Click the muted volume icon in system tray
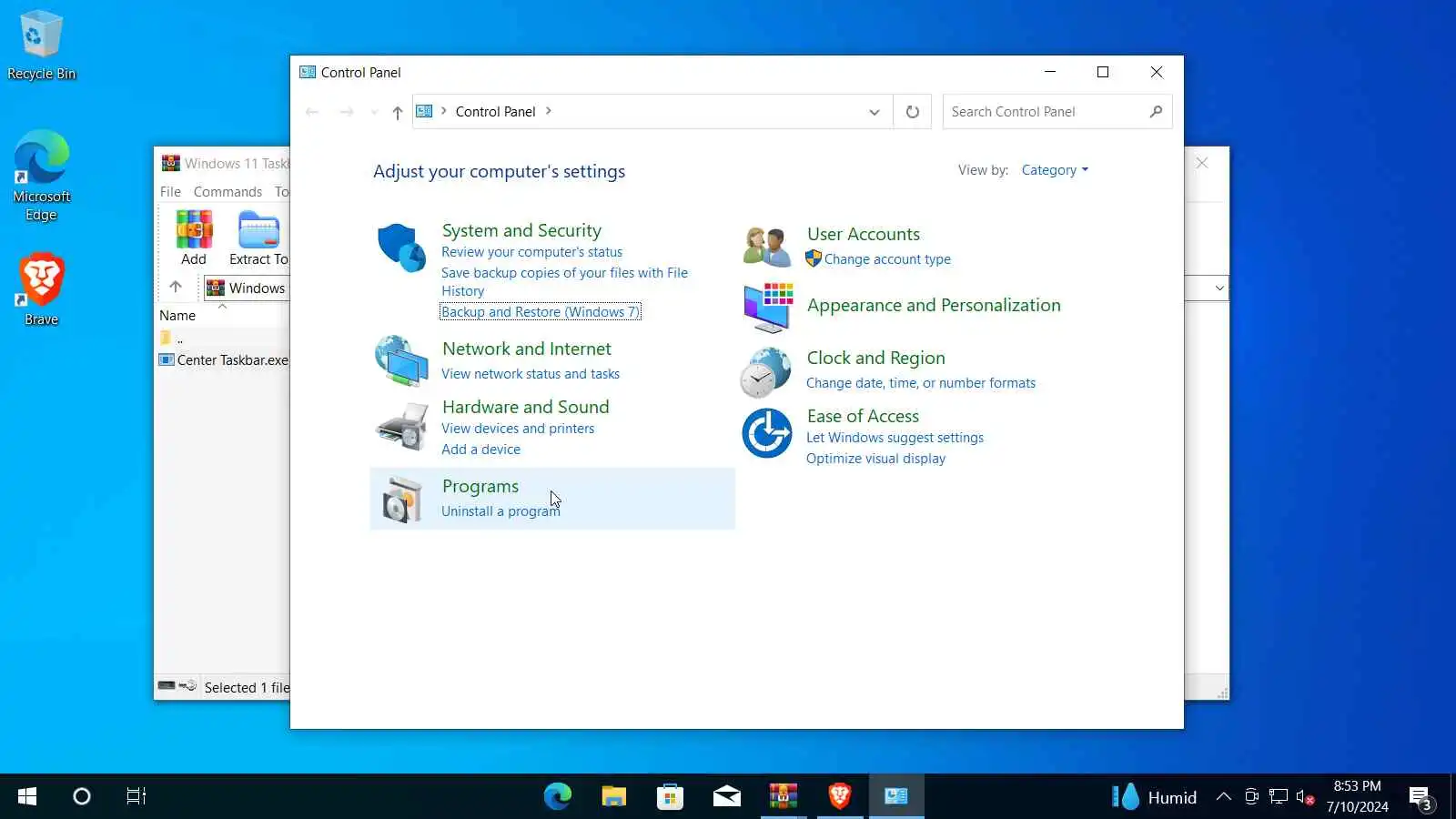1456x819 pixels. click(x=1305, y=798)
